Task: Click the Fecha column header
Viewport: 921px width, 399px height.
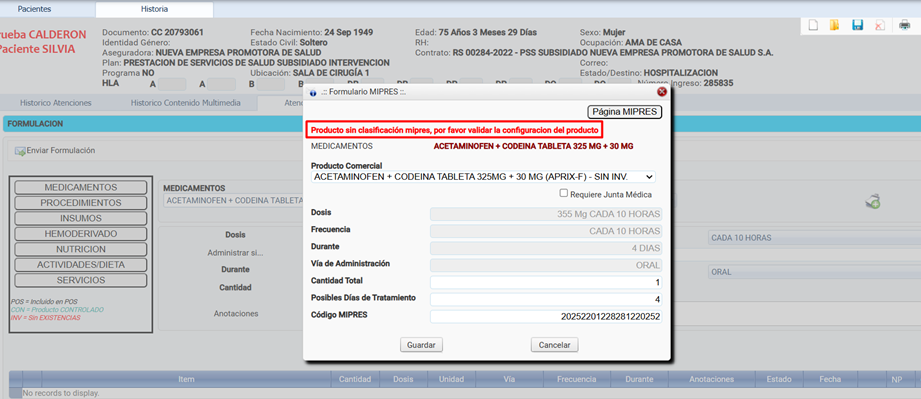Action: (x=830, y=380)
